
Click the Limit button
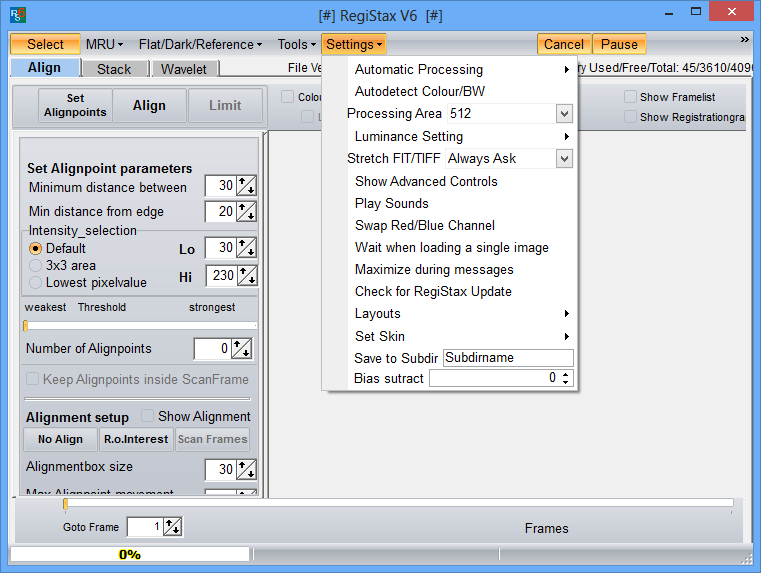pyautogui.click(x=225, y=105)
